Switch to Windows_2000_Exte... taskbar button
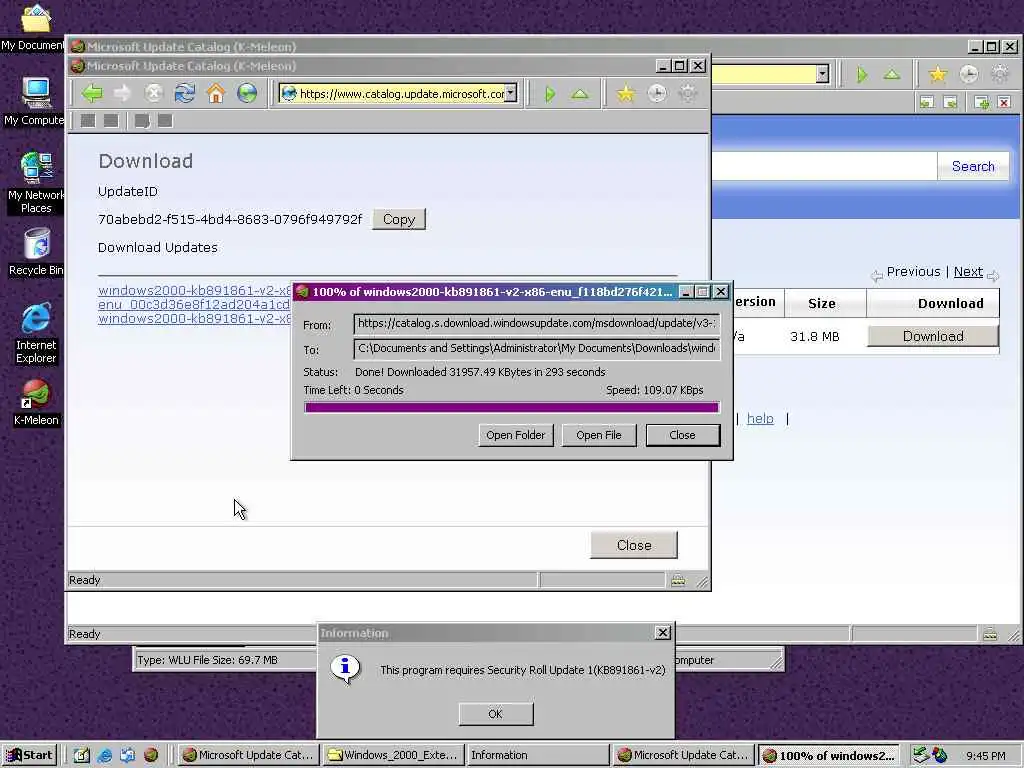1024x768 pixels. pos(394,755)
